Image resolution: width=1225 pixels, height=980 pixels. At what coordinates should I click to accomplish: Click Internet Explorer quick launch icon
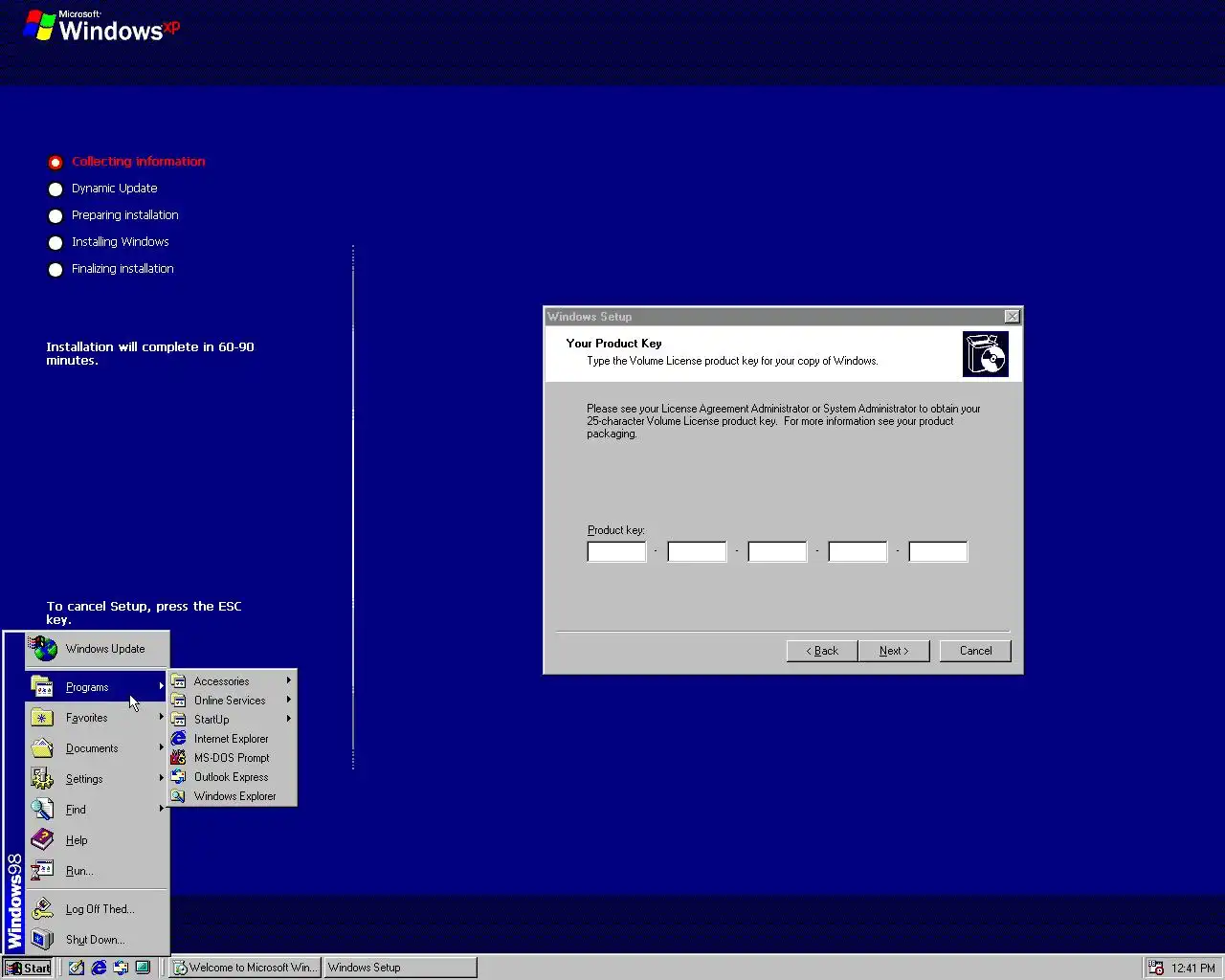pos(99,968)
